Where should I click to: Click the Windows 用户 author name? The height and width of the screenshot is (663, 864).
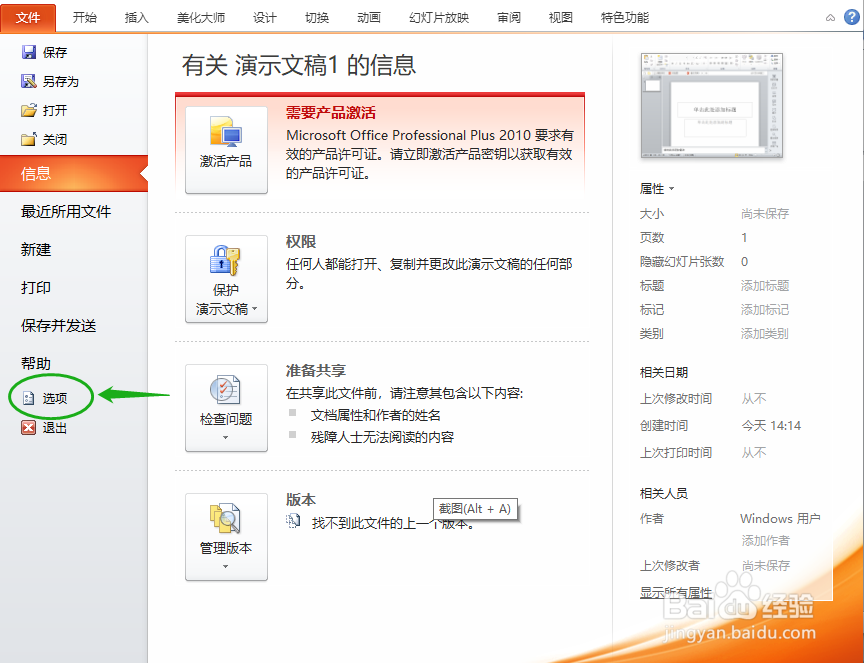point(780,519)
